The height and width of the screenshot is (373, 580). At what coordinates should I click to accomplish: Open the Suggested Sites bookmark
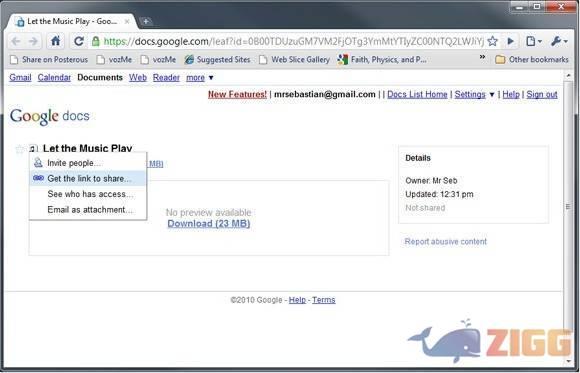click(x=218, y=60)
